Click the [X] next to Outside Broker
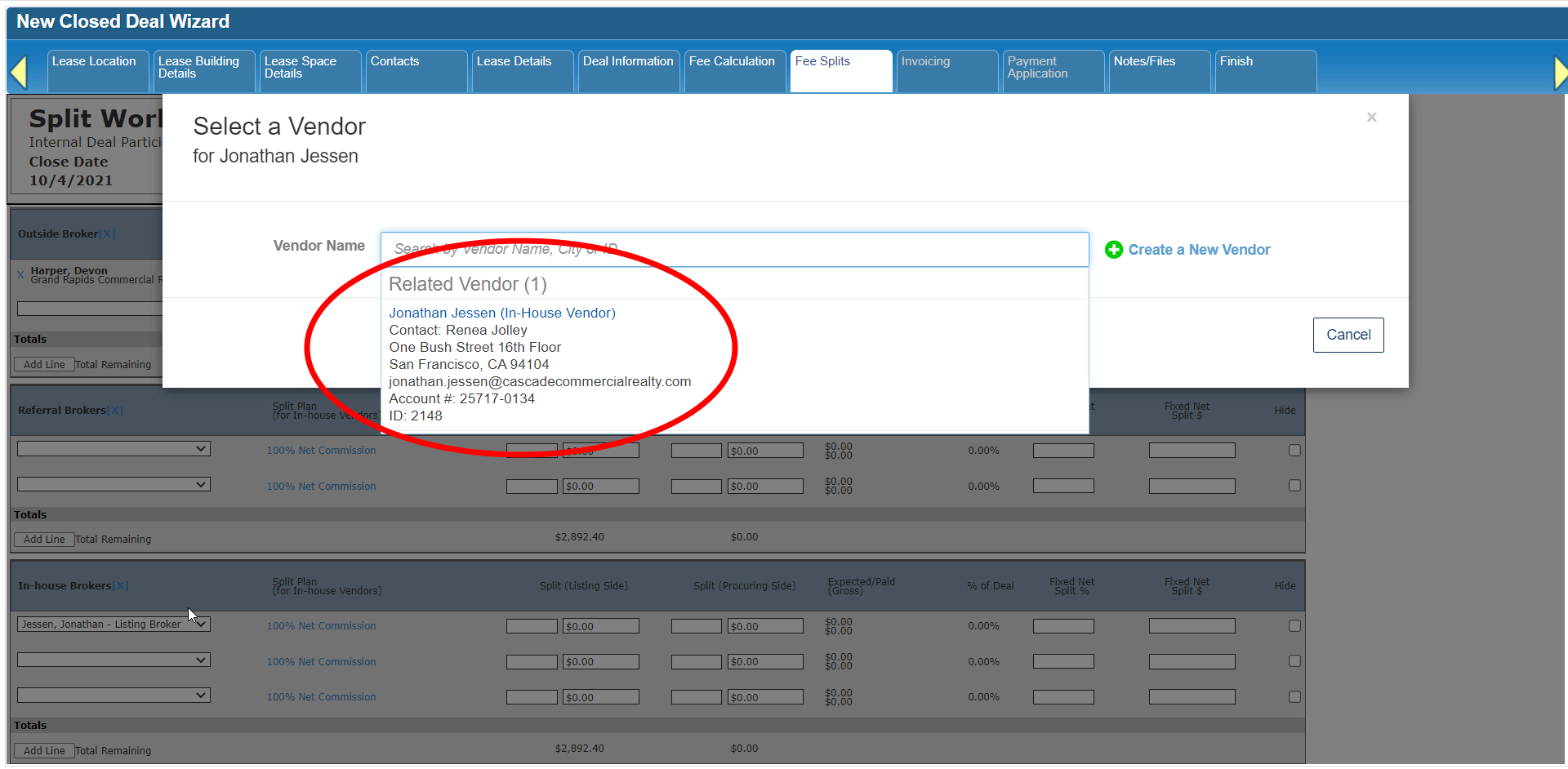1568x769 pixels. point(107,234)
